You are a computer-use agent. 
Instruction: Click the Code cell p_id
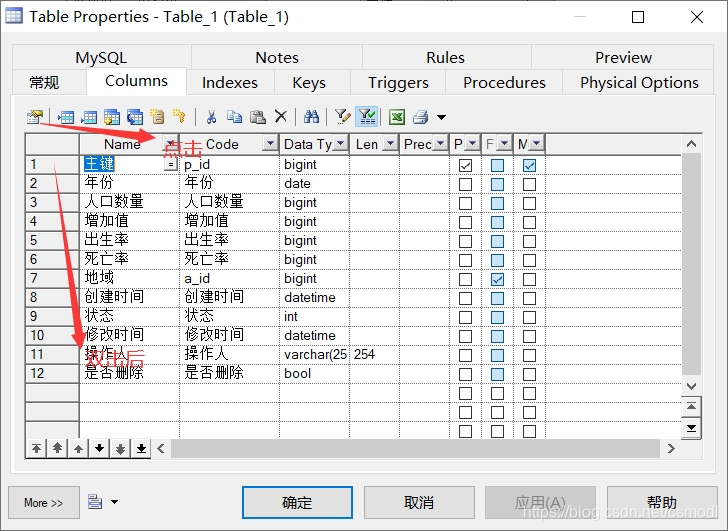(x=229, y=165)
